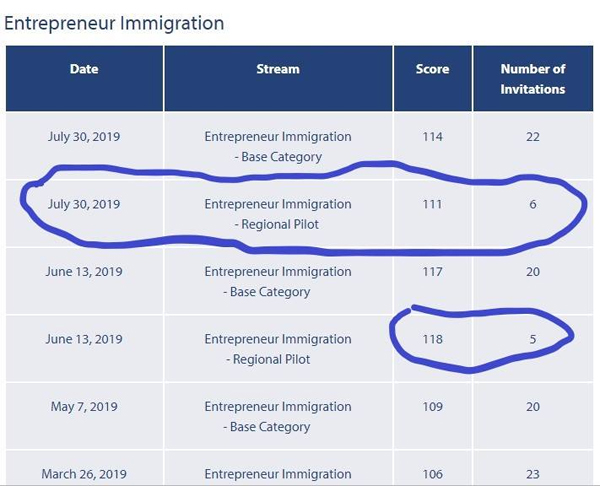The image size is (600, 486).
Task: Click the May 7, 2019 date cell
Action: 84,407
